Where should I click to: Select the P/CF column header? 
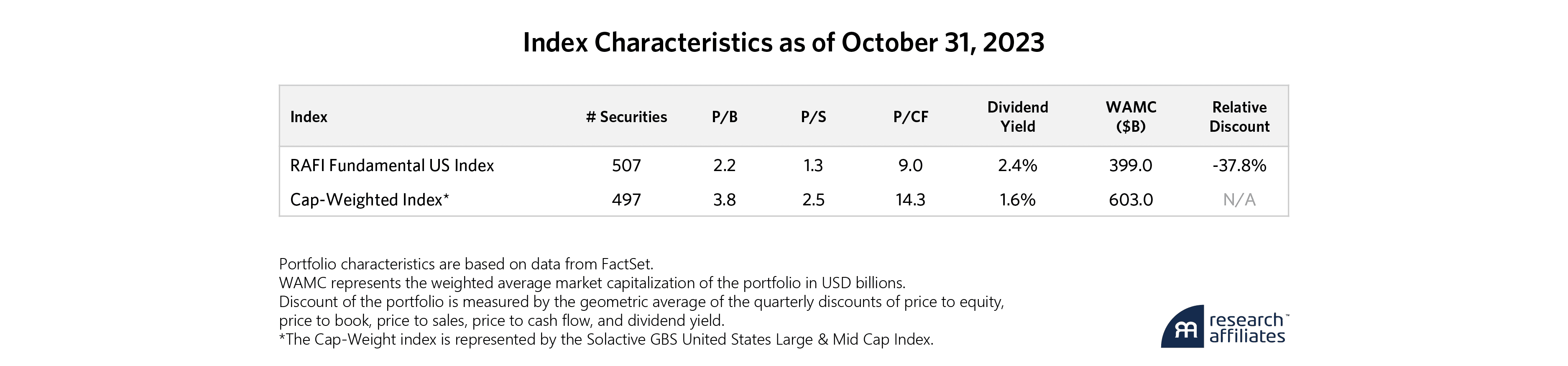[911, 117]
